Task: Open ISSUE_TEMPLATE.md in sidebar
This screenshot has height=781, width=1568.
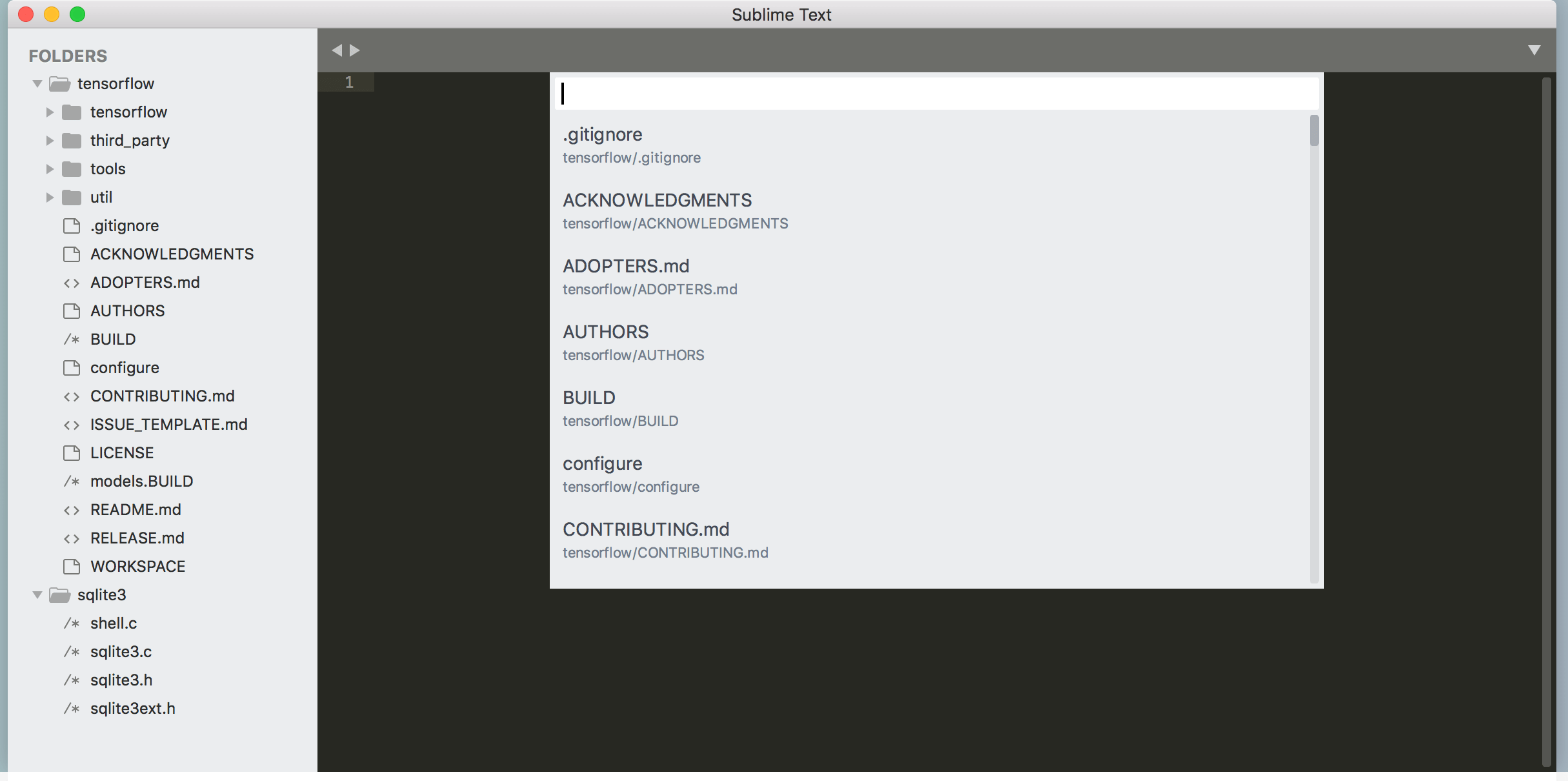Action: click(x=169, y=425)
